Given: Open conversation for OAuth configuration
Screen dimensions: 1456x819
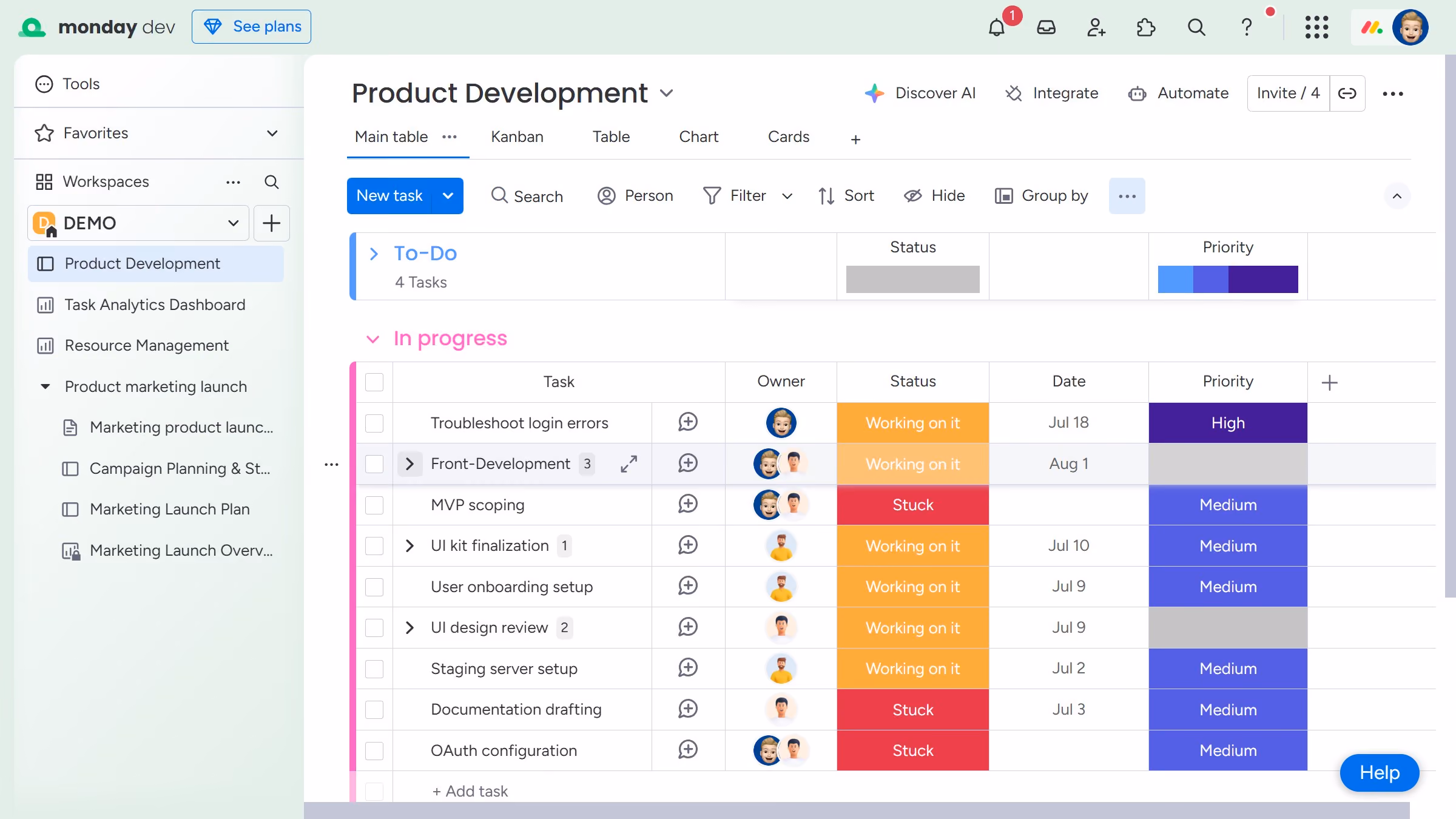Looking at the screenshot, I should (x=688, y=750).
